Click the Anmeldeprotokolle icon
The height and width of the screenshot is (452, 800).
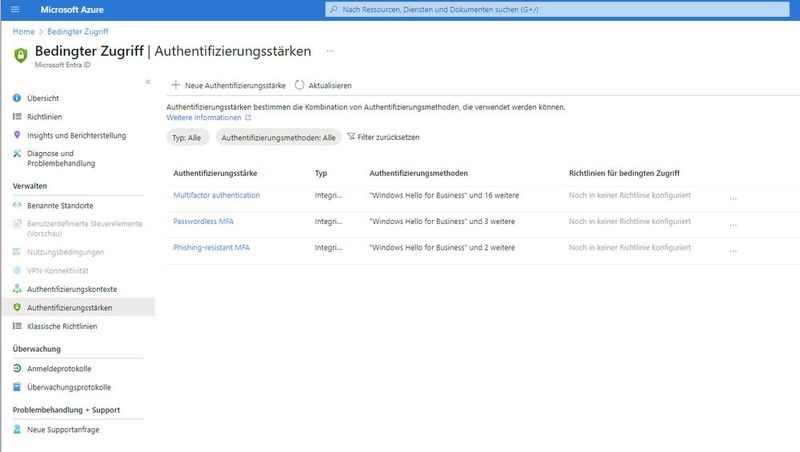(17, 368)
